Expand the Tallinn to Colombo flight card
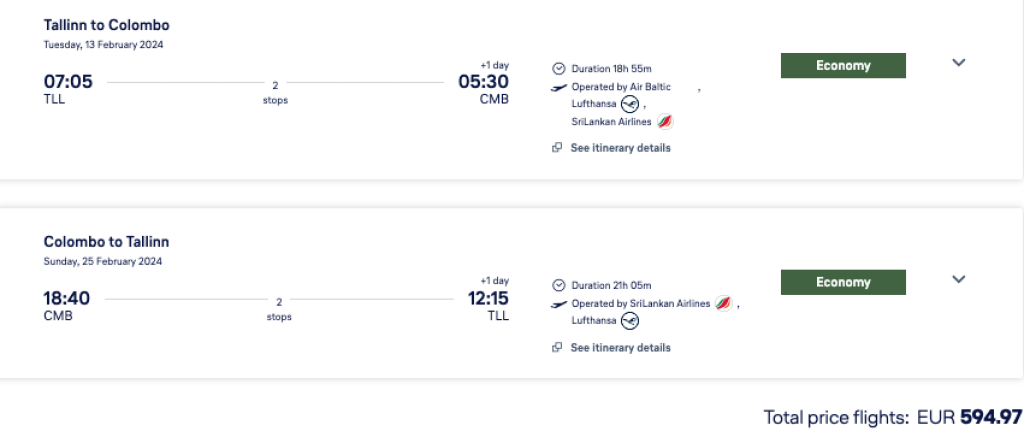The width and height of the screenshot is (1024, 443). coord(958,63)
